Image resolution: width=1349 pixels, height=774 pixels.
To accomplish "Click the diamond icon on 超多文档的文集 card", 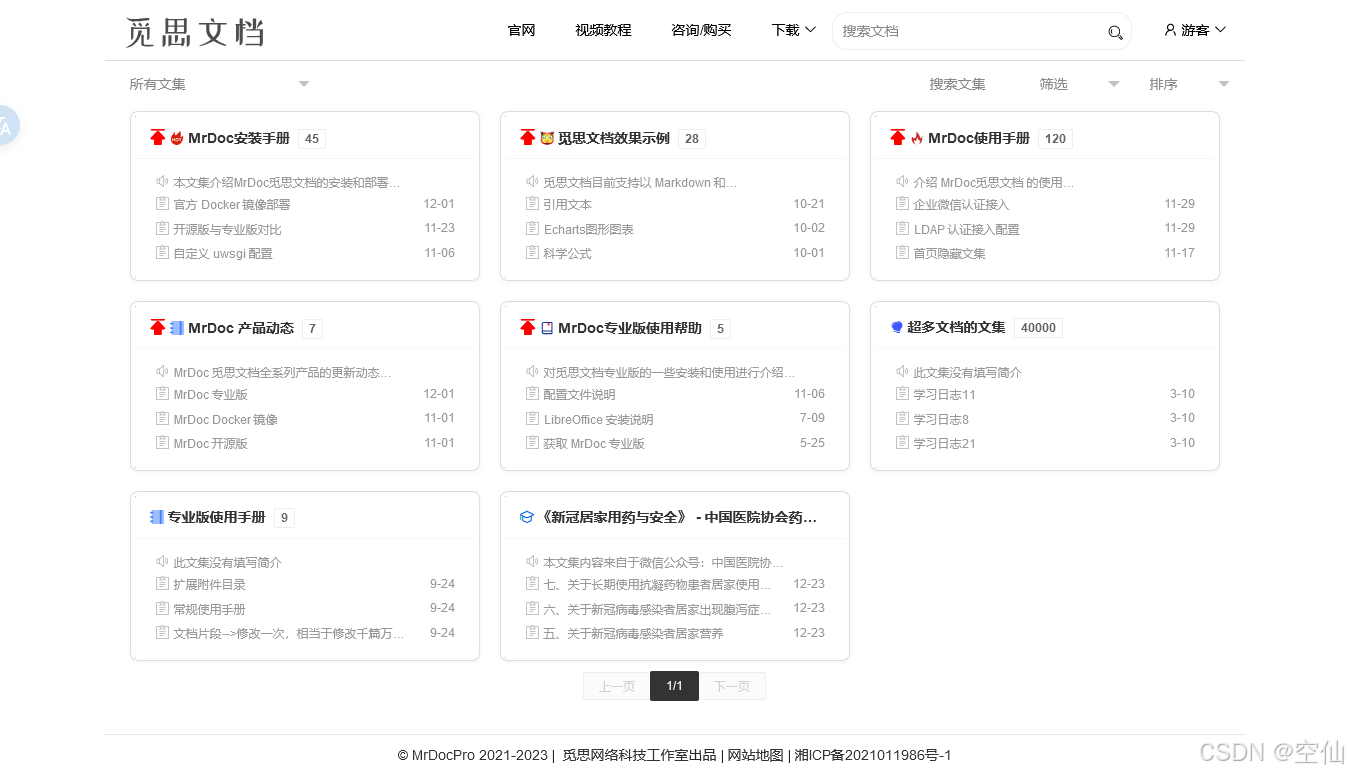I will click(x=896, y=327).
